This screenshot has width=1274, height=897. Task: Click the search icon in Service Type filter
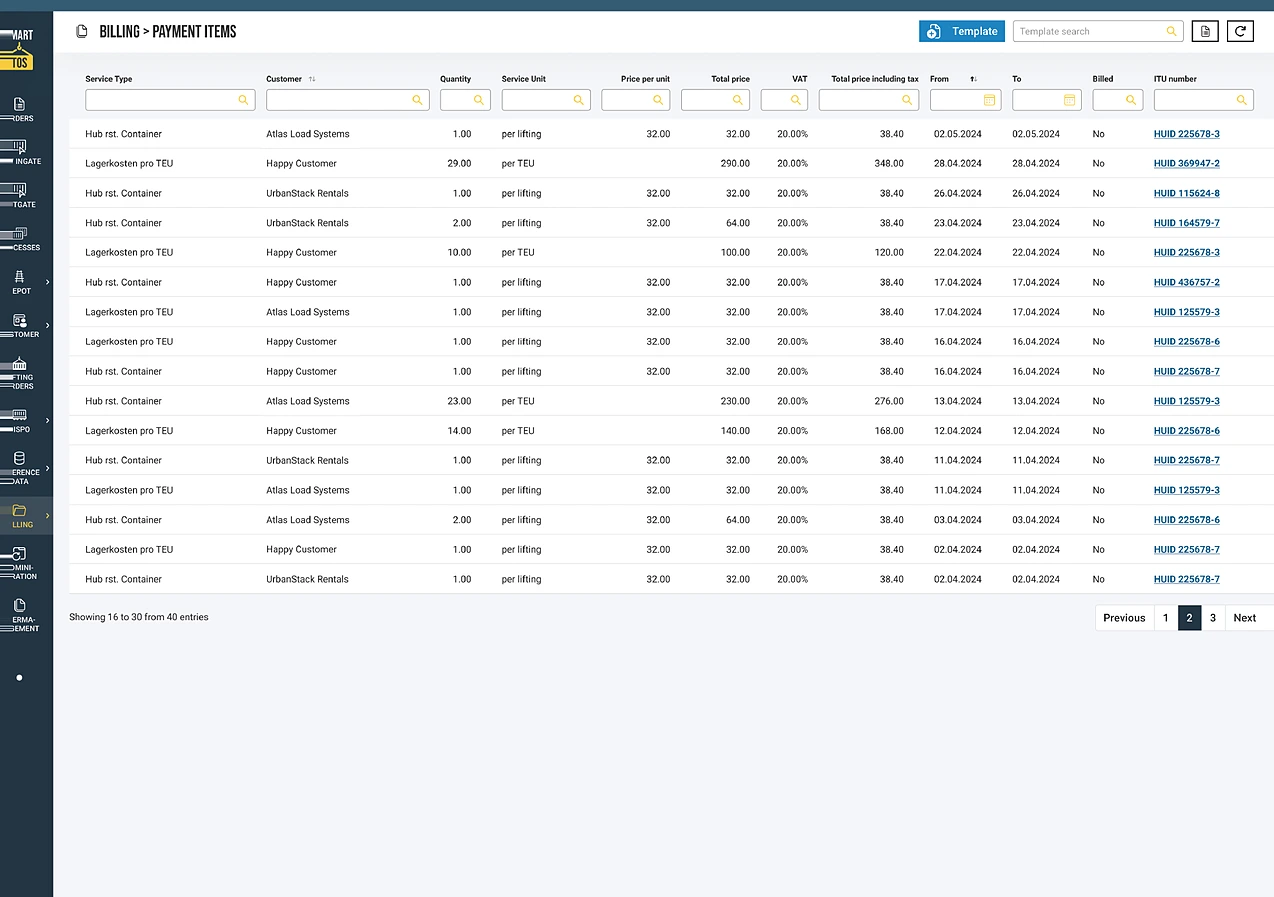[x=243, y=100]
